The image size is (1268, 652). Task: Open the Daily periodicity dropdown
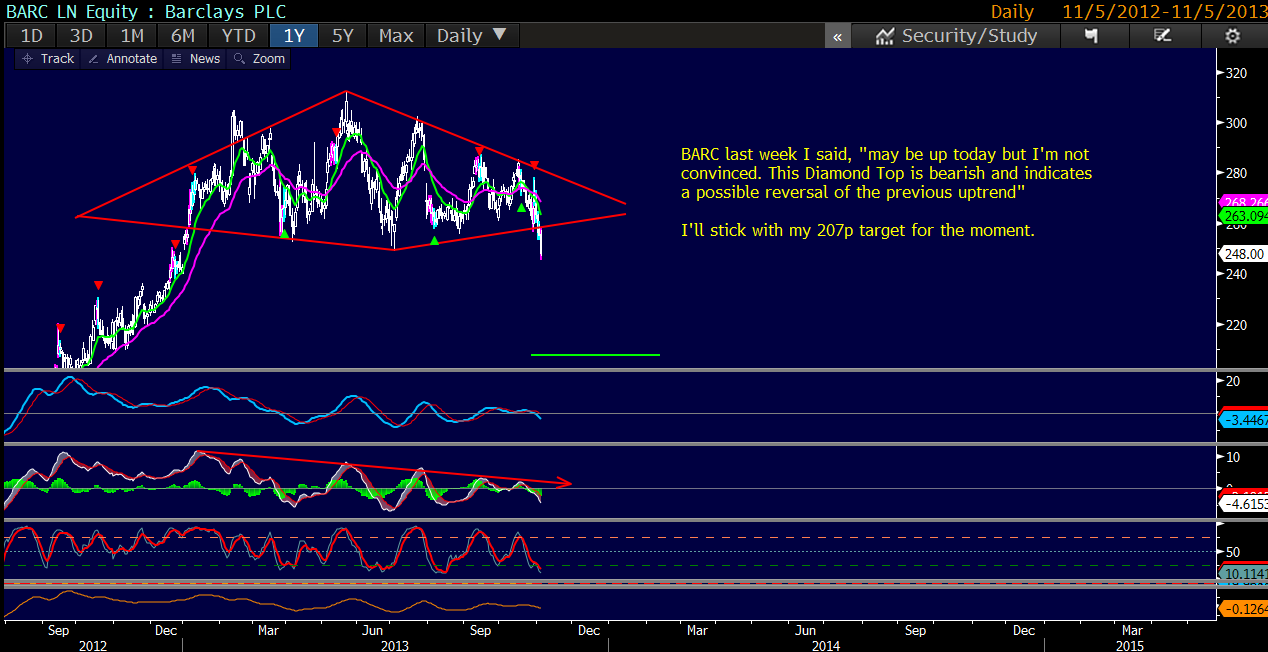click(x=472, y=36)
